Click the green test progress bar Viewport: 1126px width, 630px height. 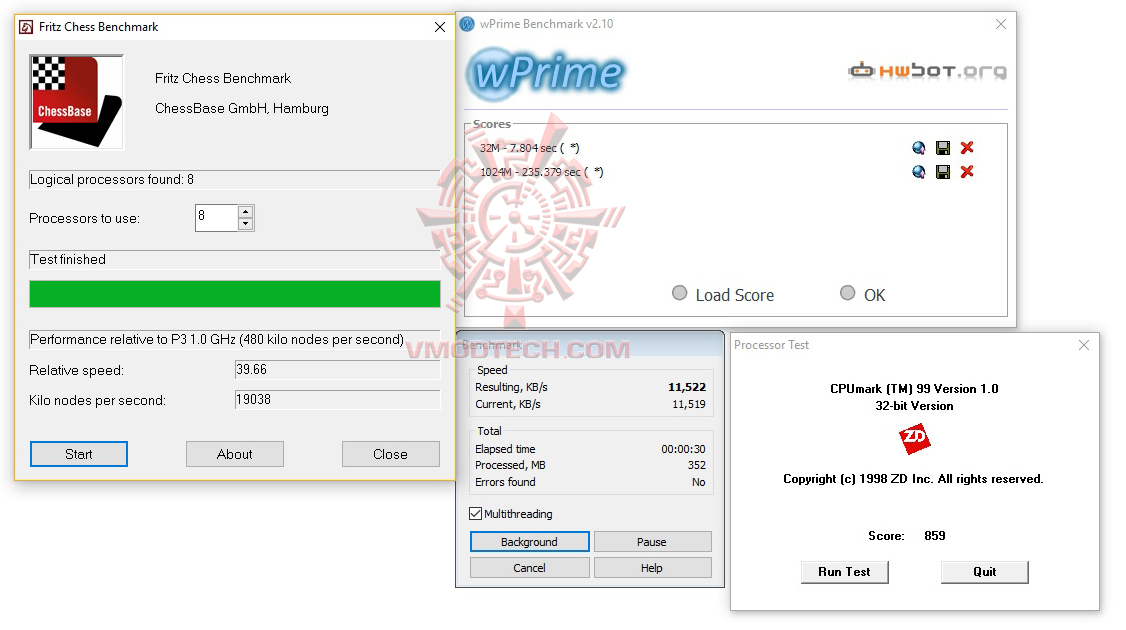tap(235, 295)
